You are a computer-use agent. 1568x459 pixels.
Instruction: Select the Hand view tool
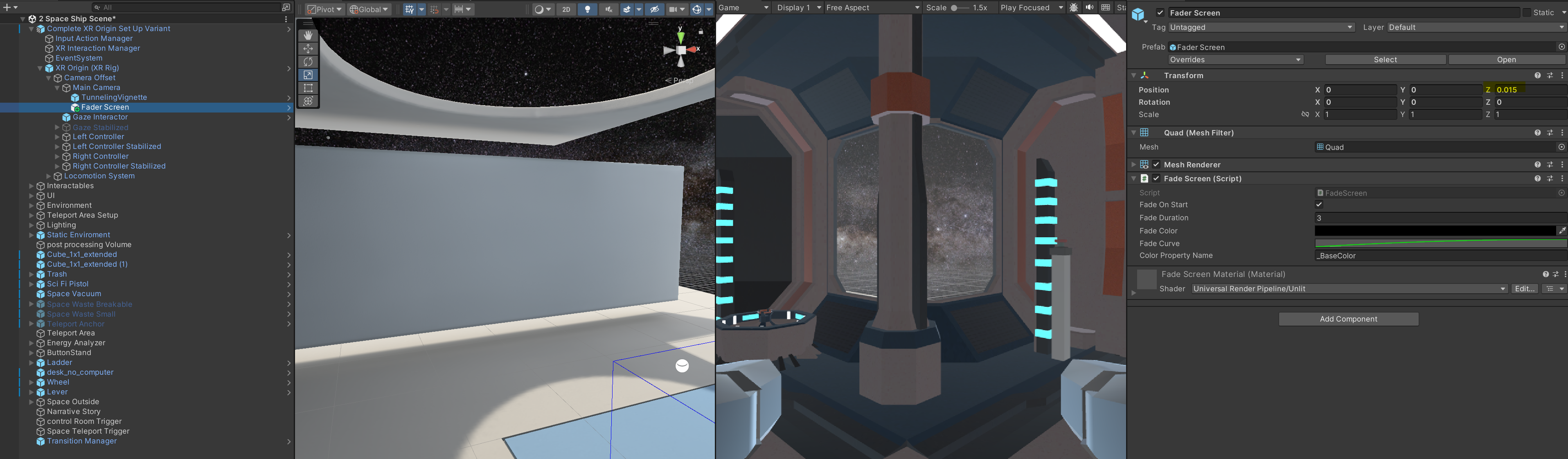[x=308, y=35]
